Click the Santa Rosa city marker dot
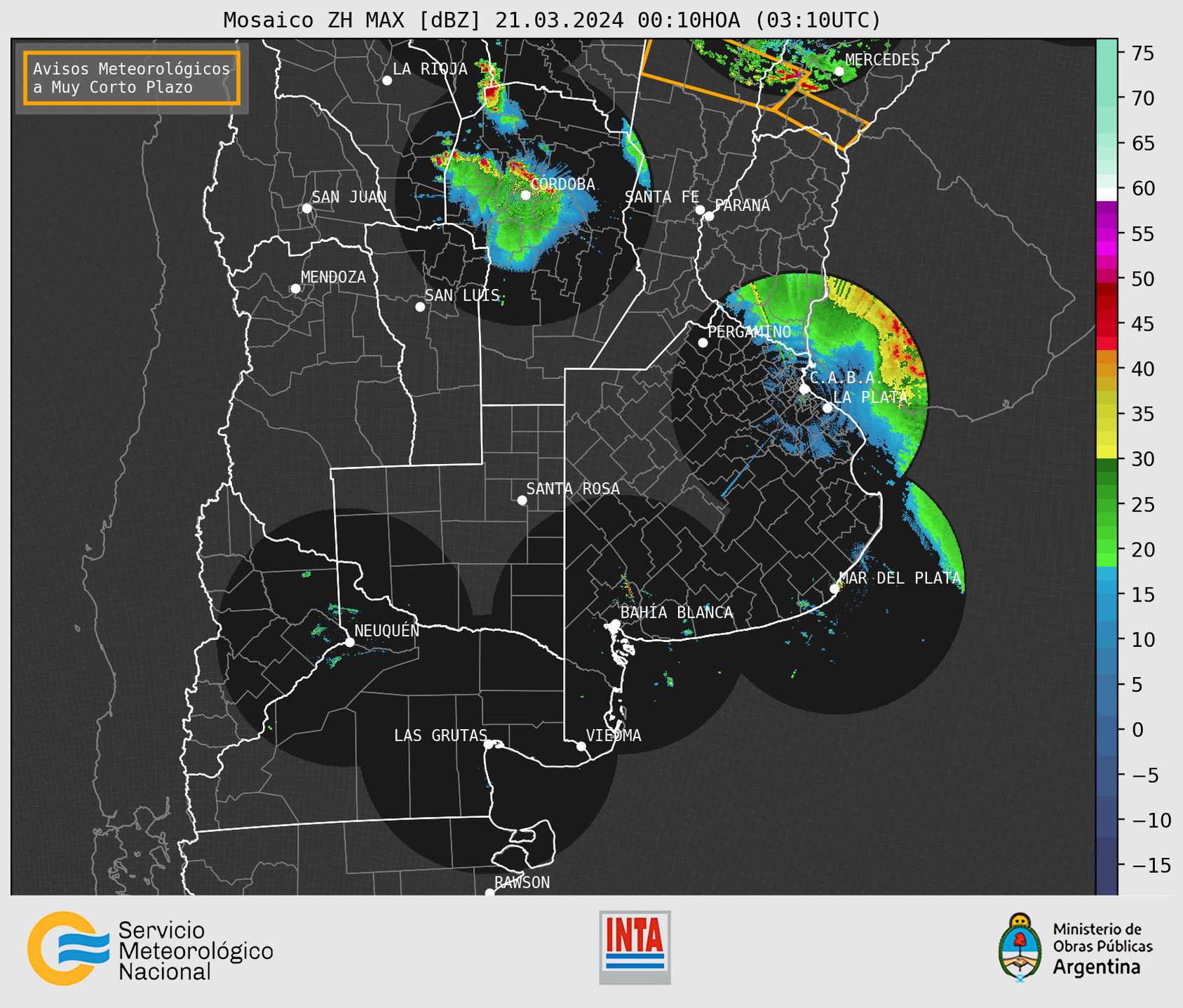1183x1008 pixels. (x=522, y=500)
